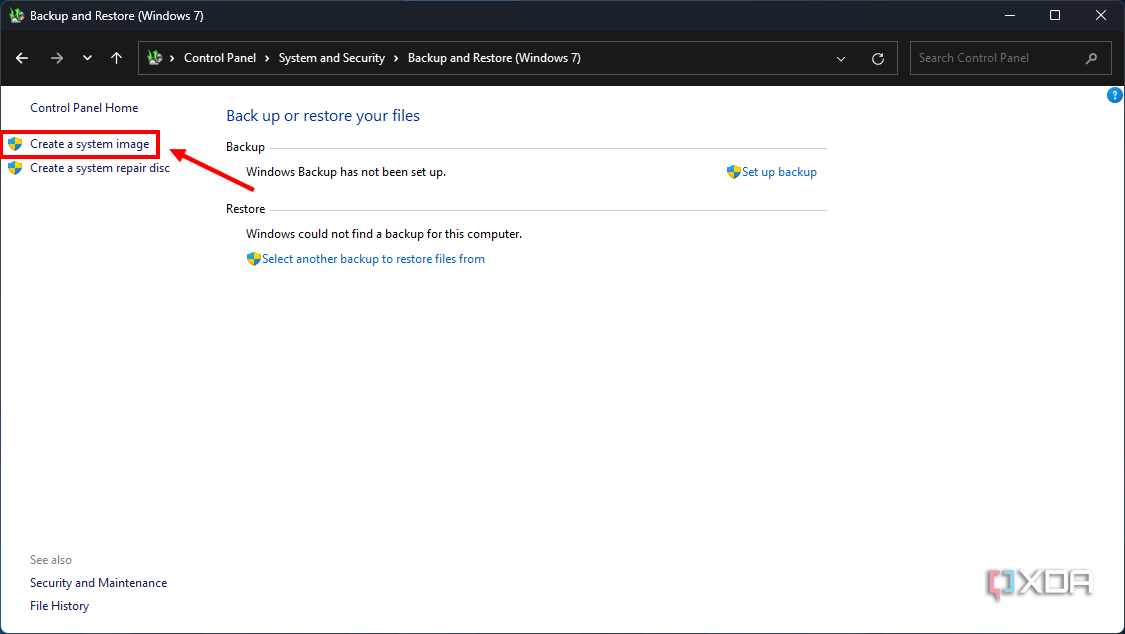Open Control Panel breadcrumb
Screen dimensions: 1125x634
(220, 58)
